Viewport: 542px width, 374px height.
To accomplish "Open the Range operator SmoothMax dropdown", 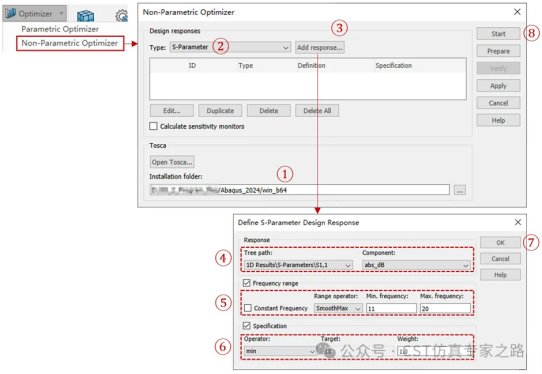I will (x=338, y=308).
